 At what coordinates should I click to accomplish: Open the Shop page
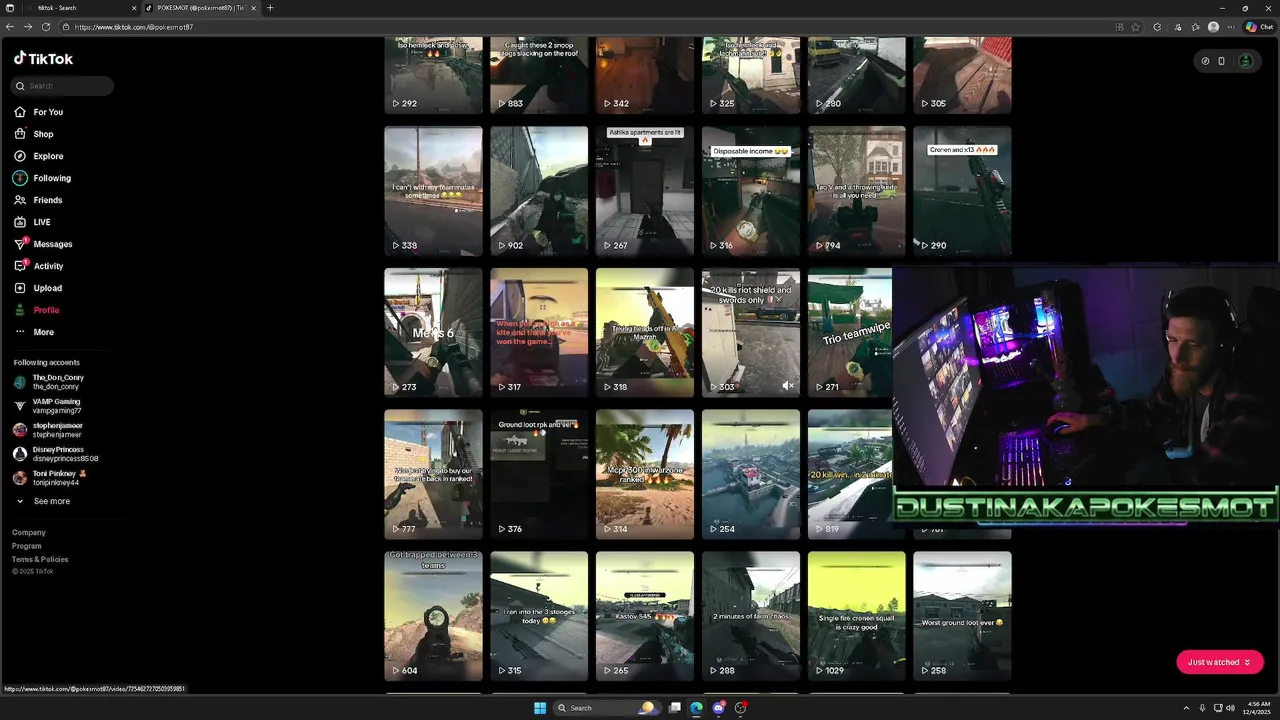(x=35, y=134)
